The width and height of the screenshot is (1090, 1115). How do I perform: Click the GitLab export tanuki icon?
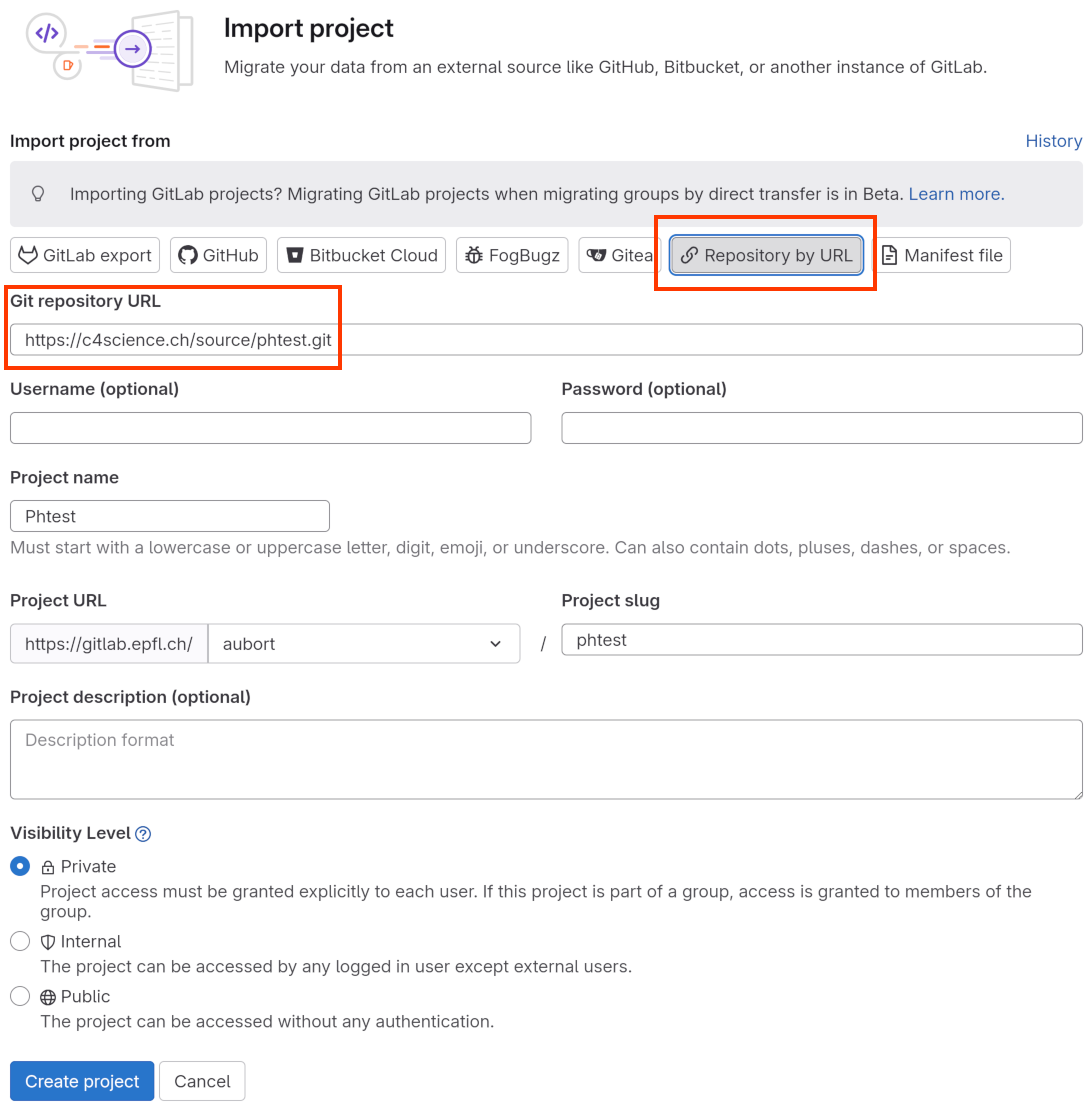(x=28, y=255)
